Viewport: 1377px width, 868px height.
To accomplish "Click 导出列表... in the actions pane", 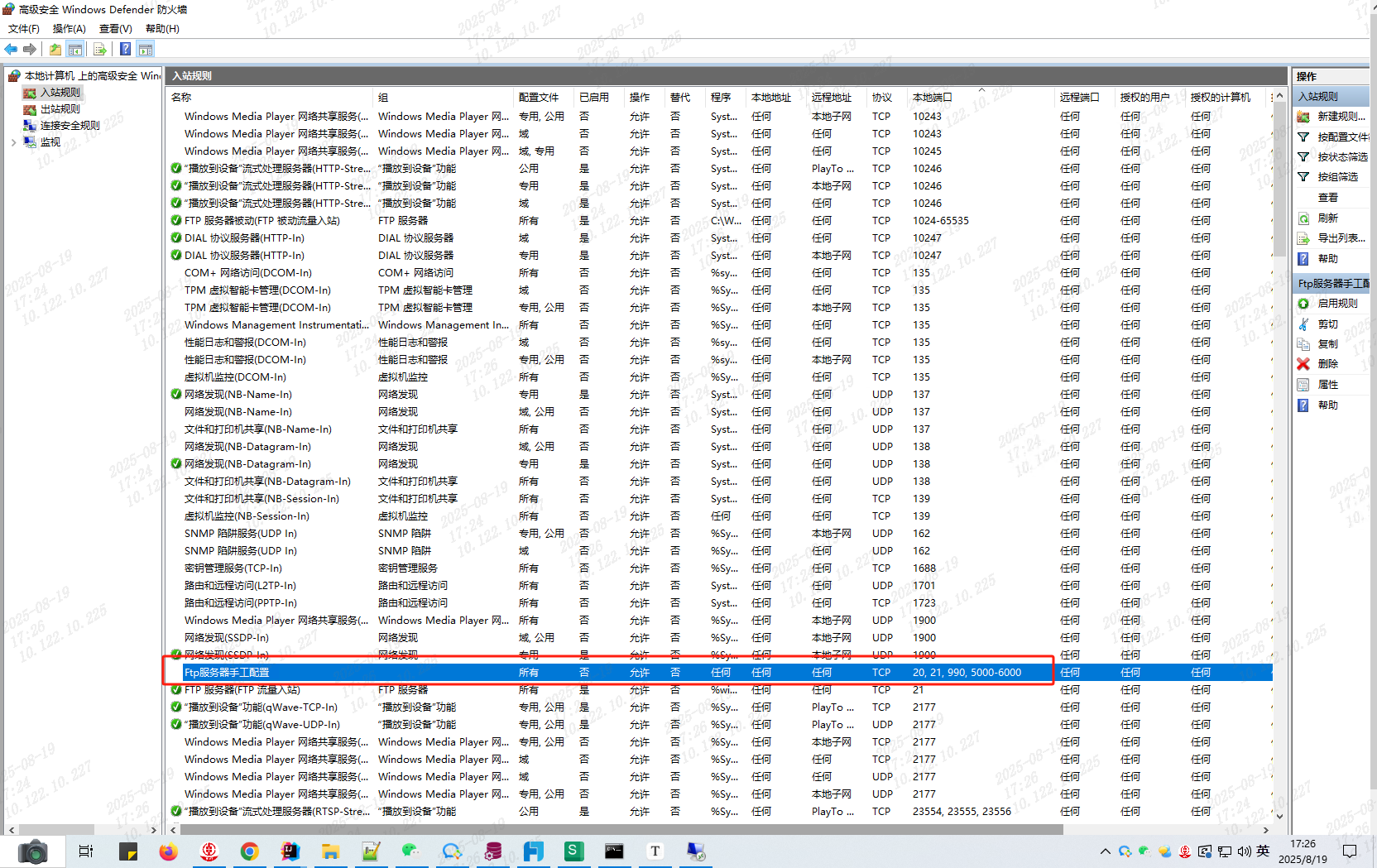I will pyautogui.click(x=1341, y=238).
